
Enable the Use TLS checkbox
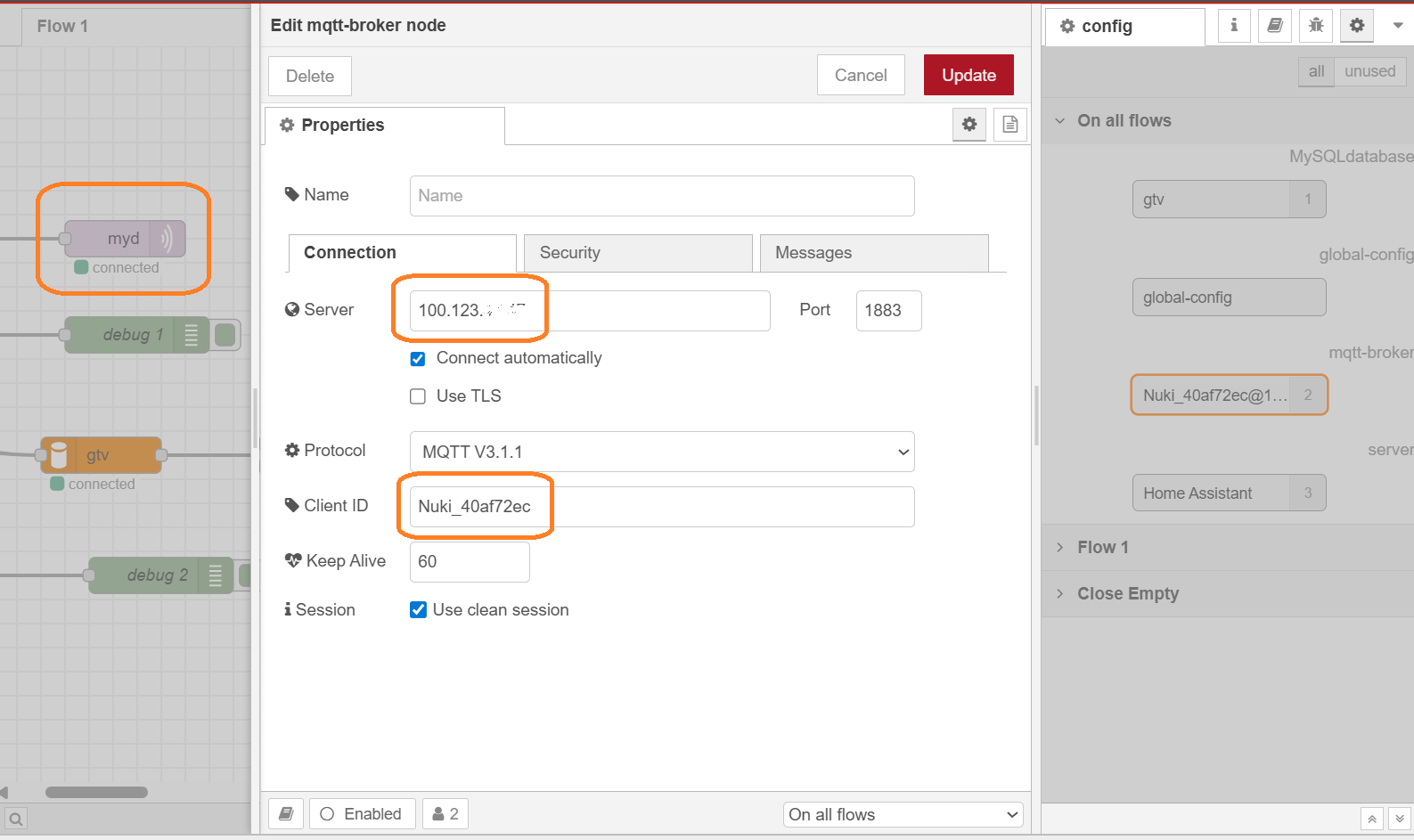[418, 396]
